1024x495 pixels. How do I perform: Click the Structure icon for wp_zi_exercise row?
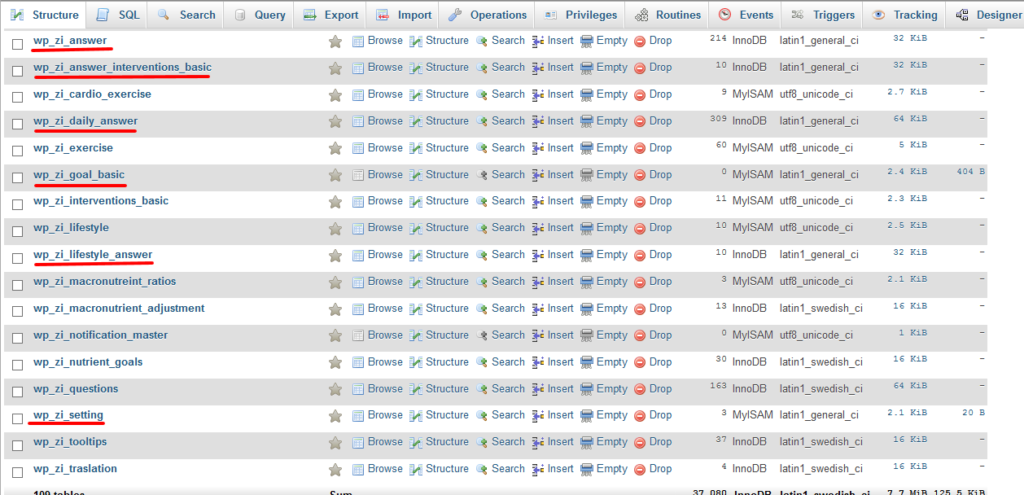416,148
